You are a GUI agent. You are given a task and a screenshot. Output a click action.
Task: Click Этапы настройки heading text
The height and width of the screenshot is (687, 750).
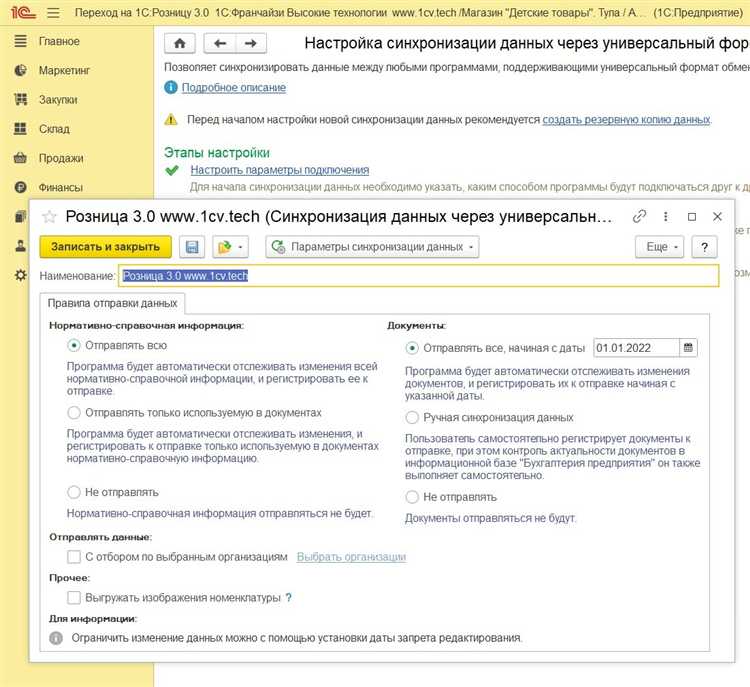(x=217, y=153)
